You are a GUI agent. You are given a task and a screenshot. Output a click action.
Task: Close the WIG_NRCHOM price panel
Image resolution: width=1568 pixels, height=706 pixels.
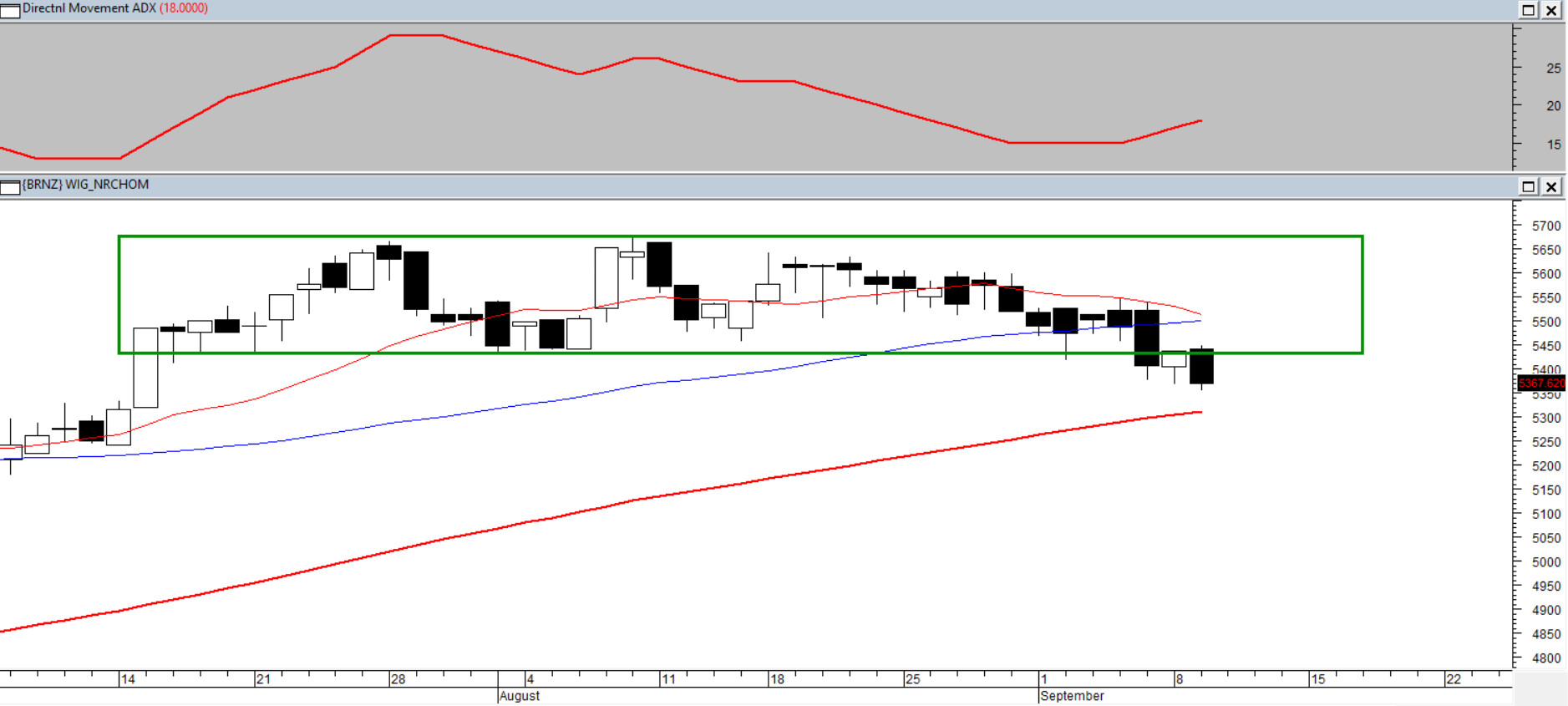coord(1551,186)
